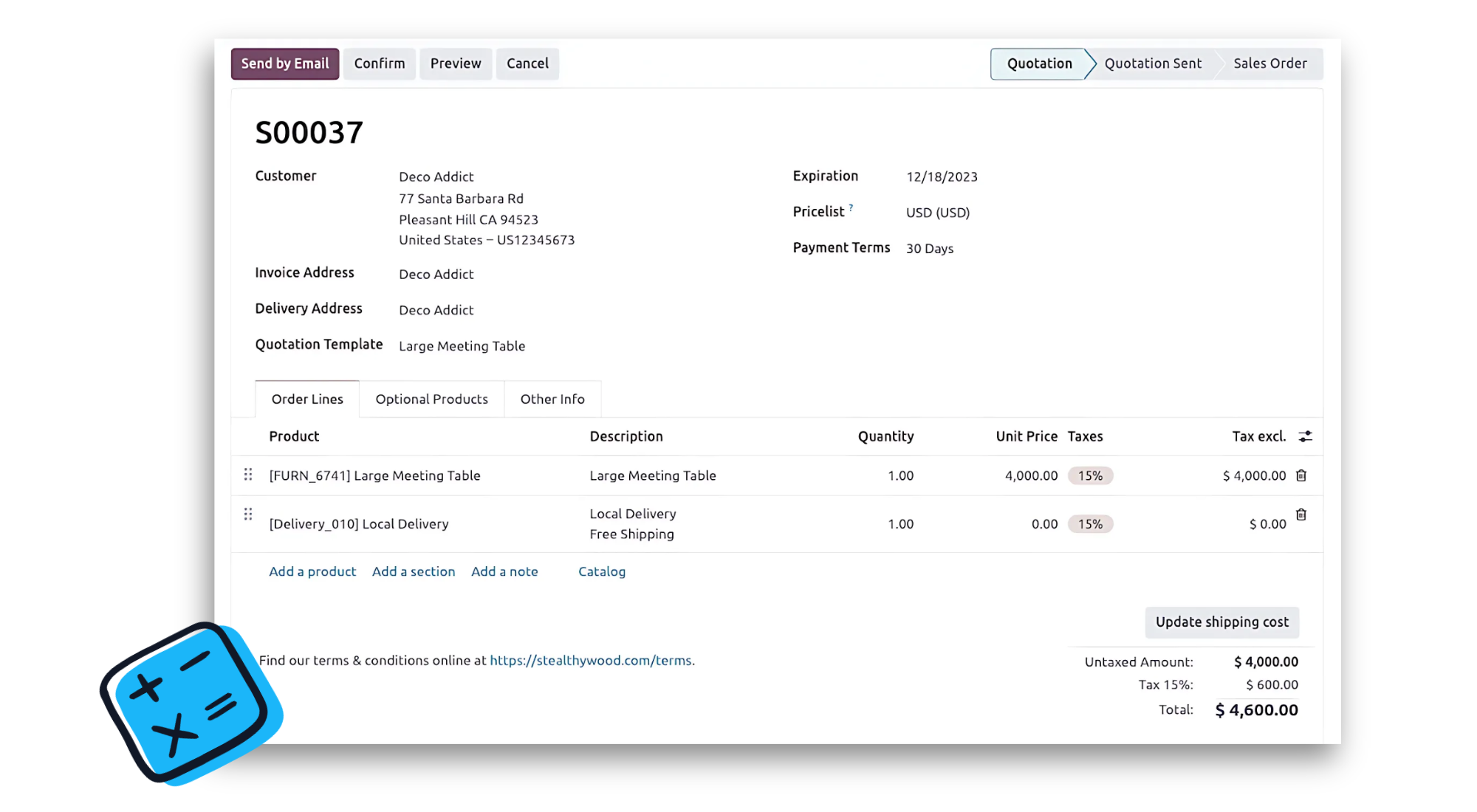Delete the Large Meeting Table order line
Image resolution: width=1477 pixels, height=812 pixels.
tap(1301, 475)
